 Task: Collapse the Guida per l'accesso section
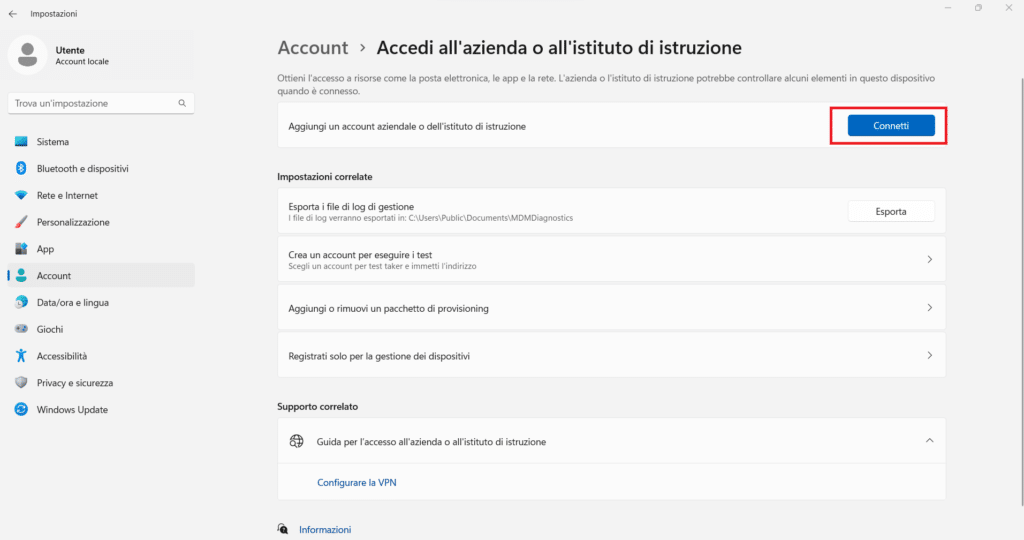point(929,441)
